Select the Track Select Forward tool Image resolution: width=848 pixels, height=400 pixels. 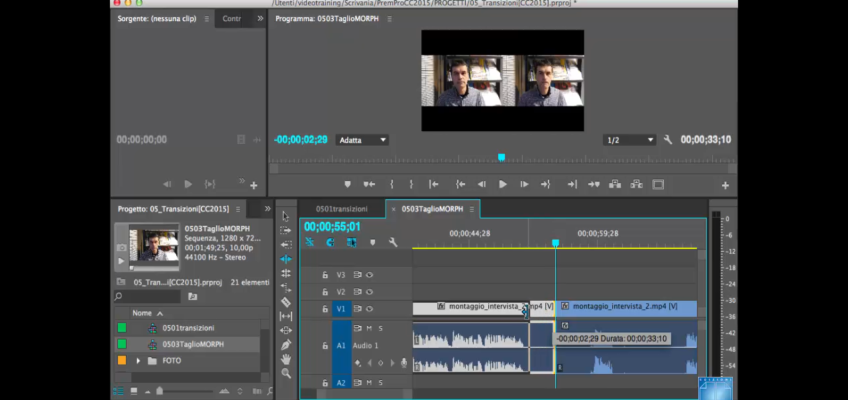pos(286,230)
